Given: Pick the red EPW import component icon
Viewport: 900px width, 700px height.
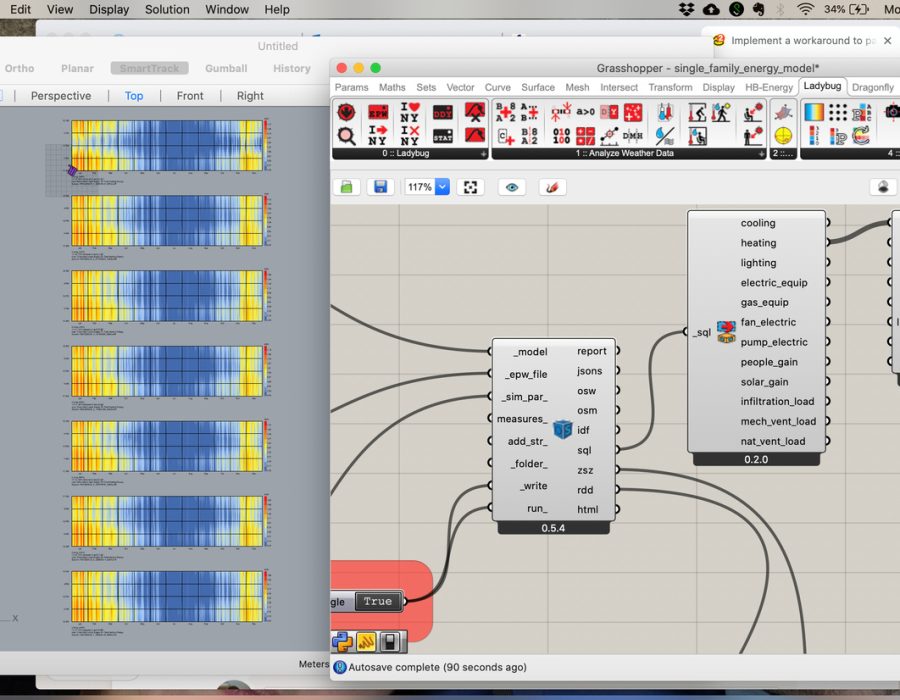Looking at the screenshot, I should (378, 112).
